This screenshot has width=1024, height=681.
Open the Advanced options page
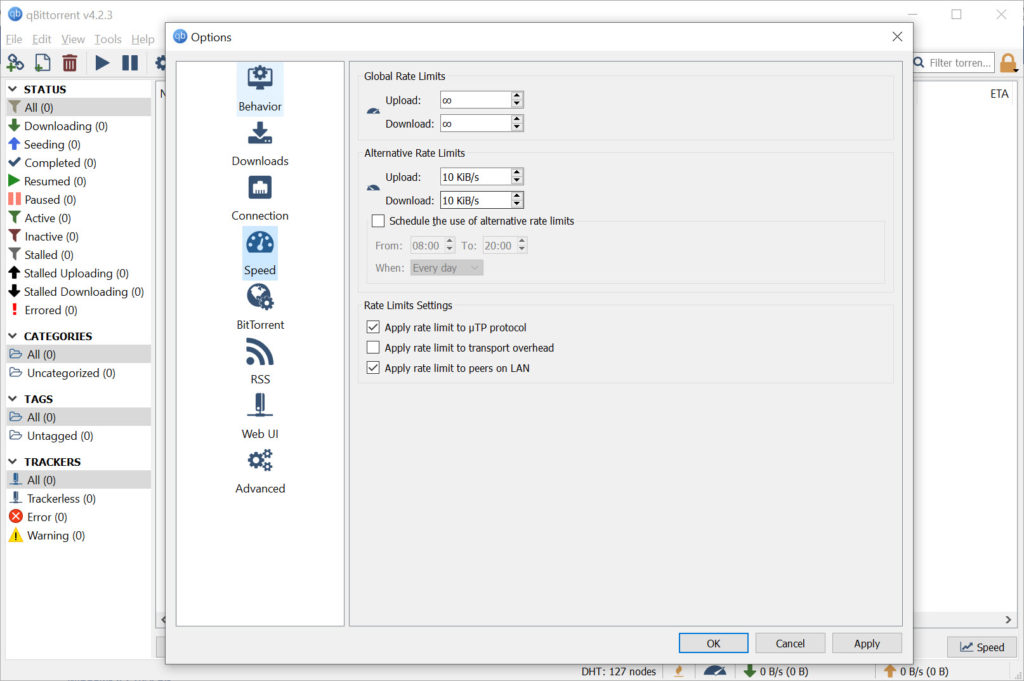[x=260, y=471]
